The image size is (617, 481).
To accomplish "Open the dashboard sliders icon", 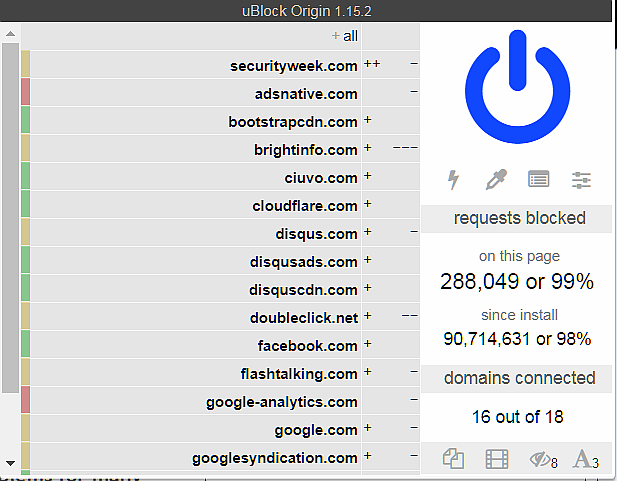I will pos(581,180).
